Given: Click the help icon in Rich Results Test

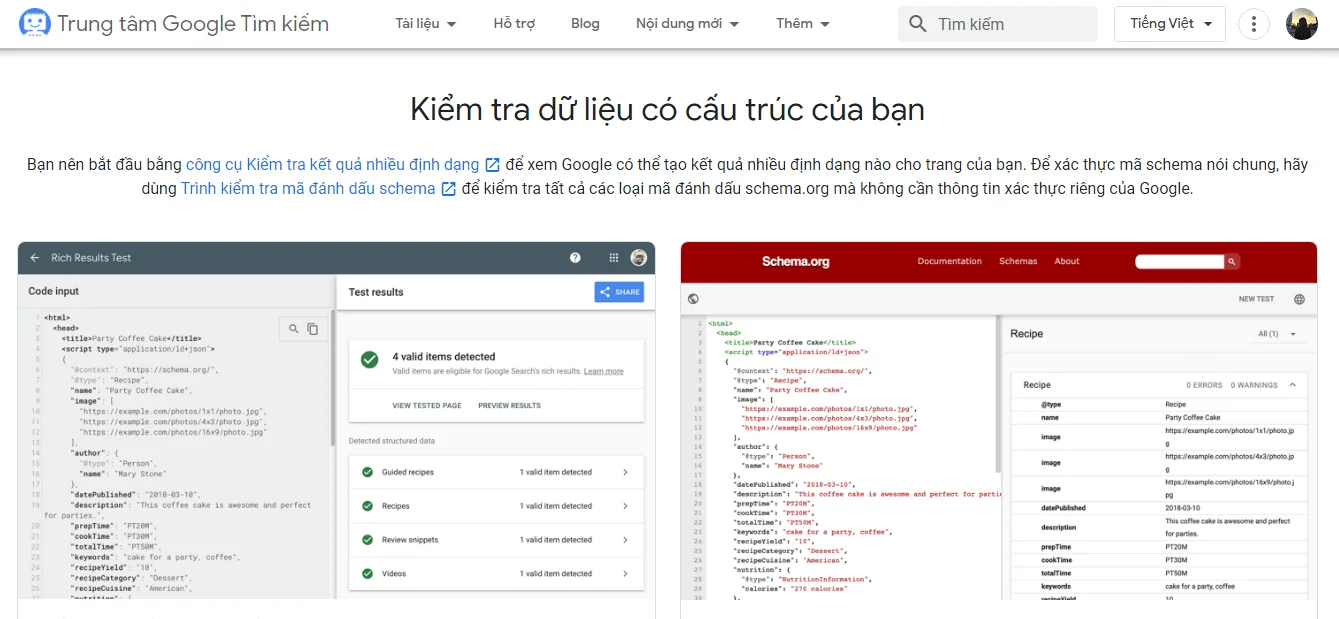Looking at the screenshot, I should pos(575,258).
